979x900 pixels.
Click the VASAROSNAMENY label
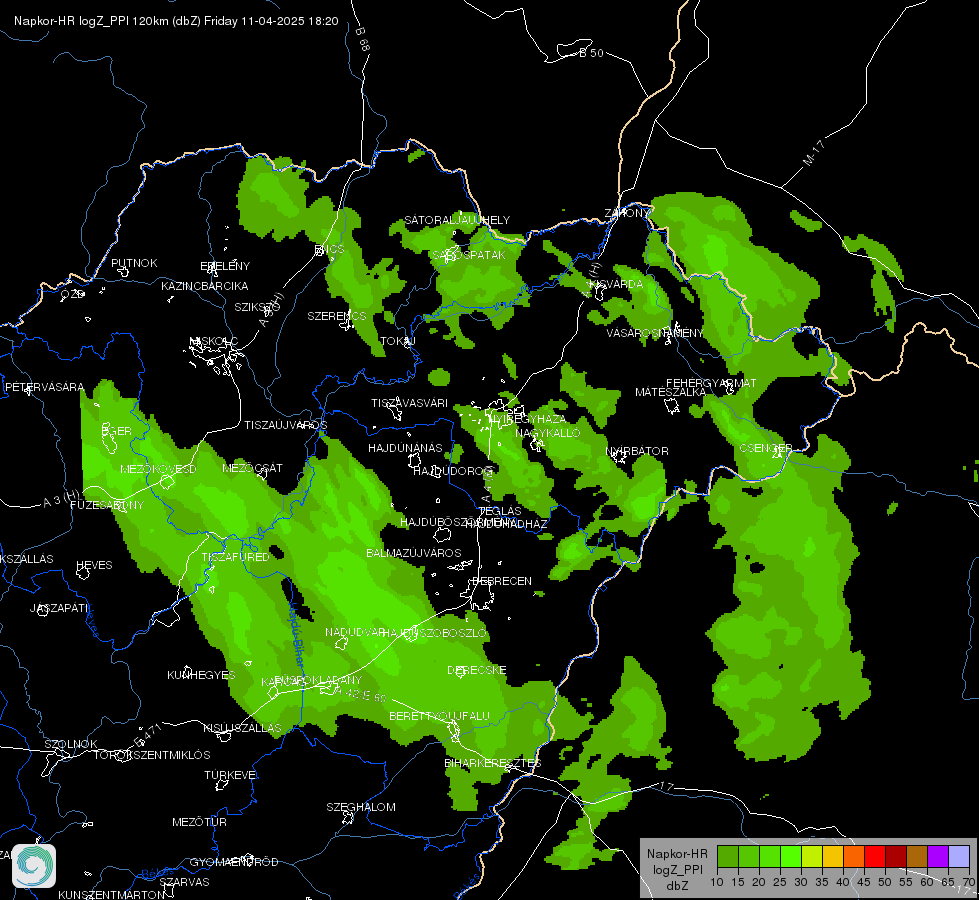[655, 333]
